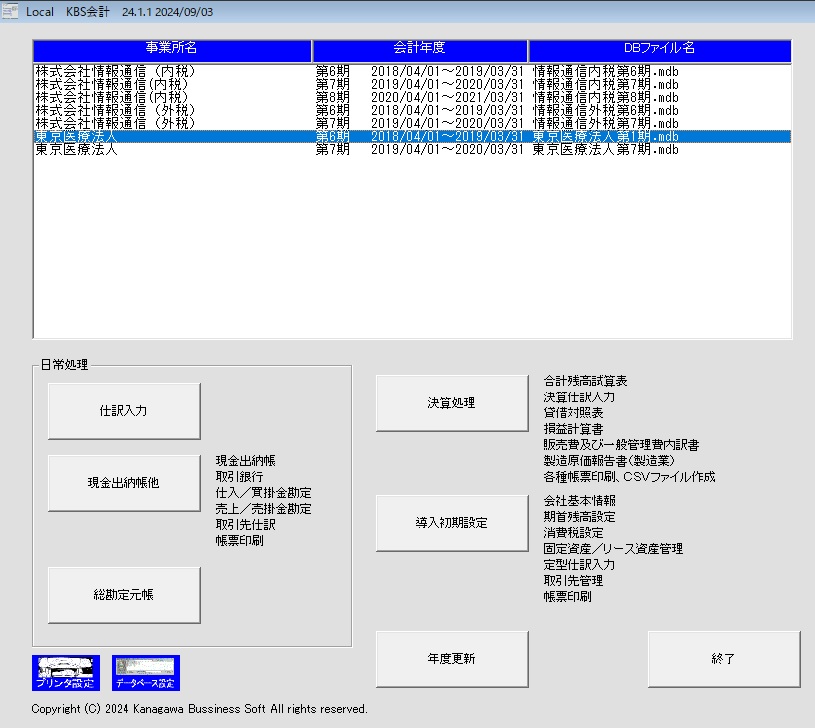Click the DBファイル名 column header
The height and width of the screenshot is (728, 815).
click(x=660, y=50)
